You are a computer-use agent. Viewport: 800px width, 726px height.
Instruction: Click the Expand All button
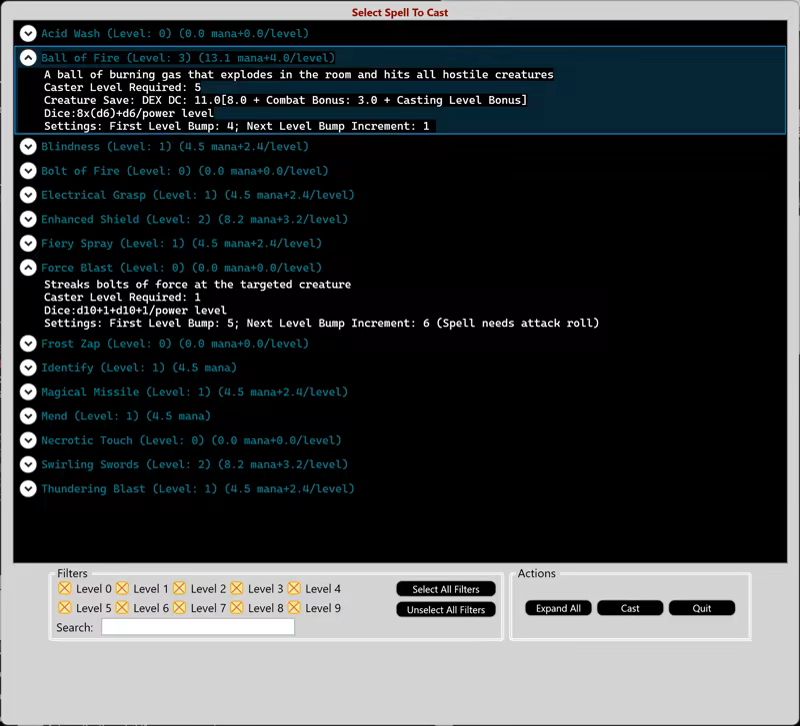coord(558,608)
